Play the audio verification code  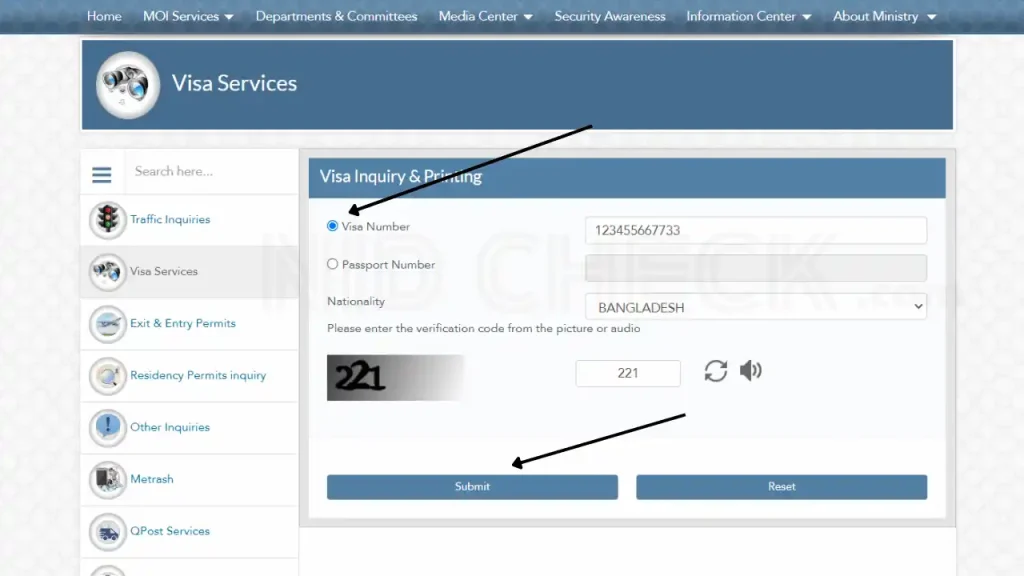750,372
